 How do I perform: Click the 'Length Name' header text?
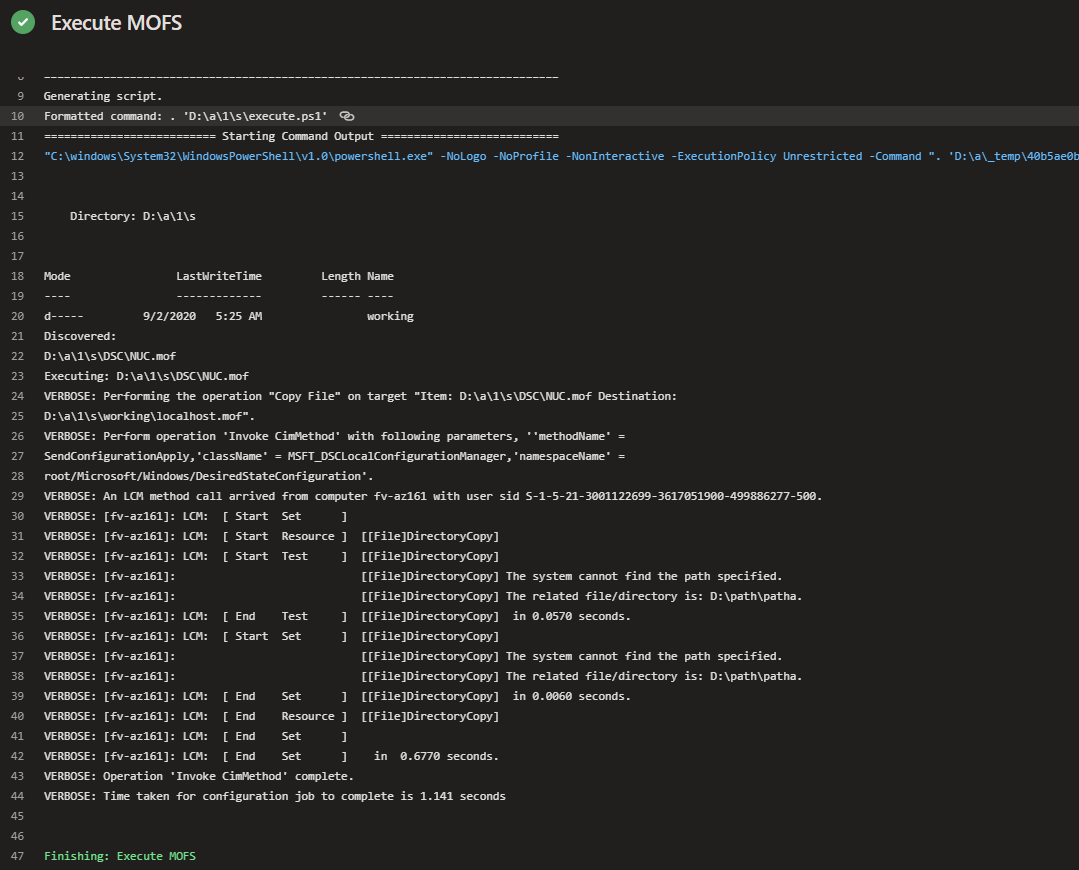click(358, 276)
